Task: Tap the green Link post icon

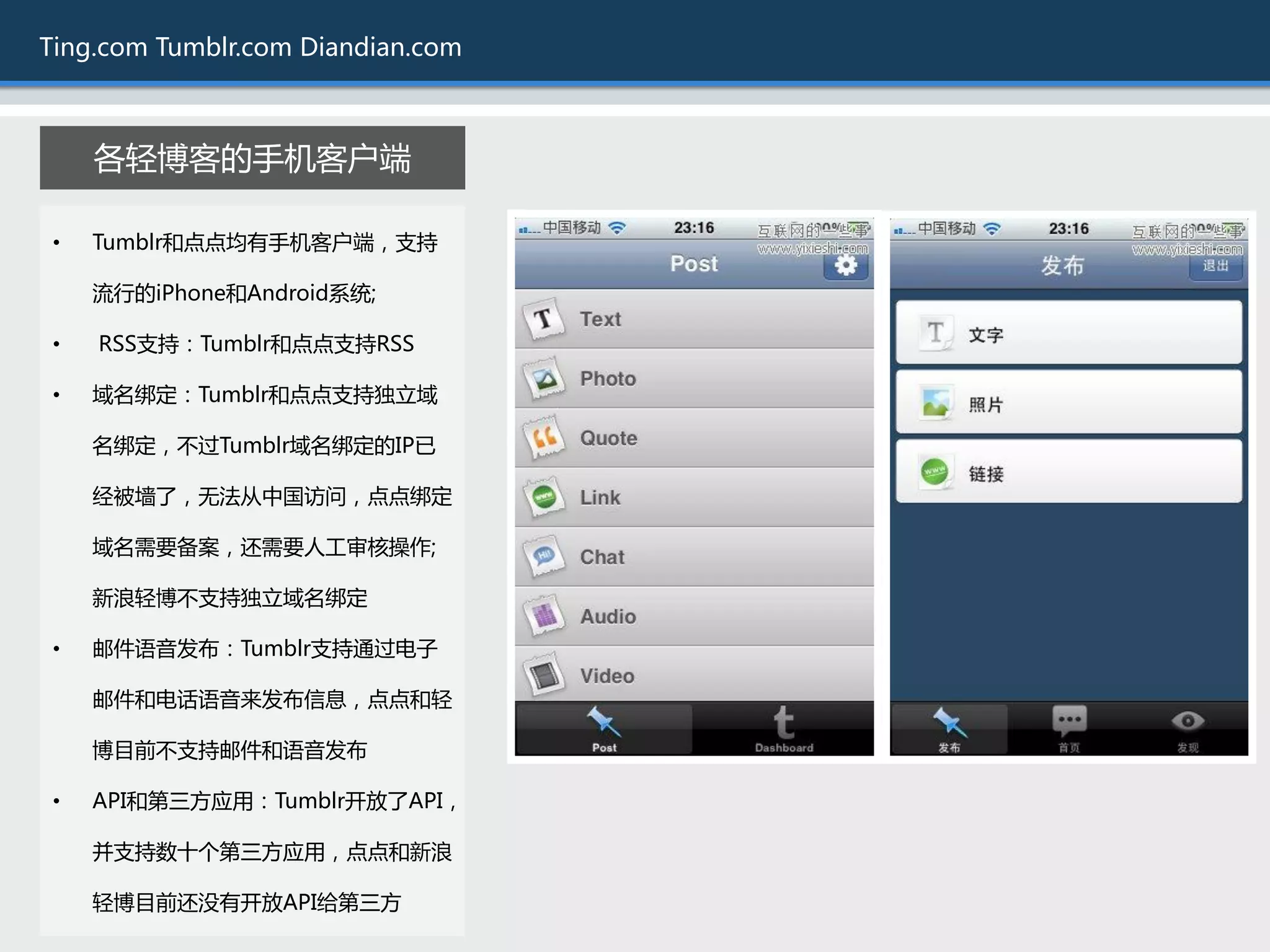Action: click(544, 497)
